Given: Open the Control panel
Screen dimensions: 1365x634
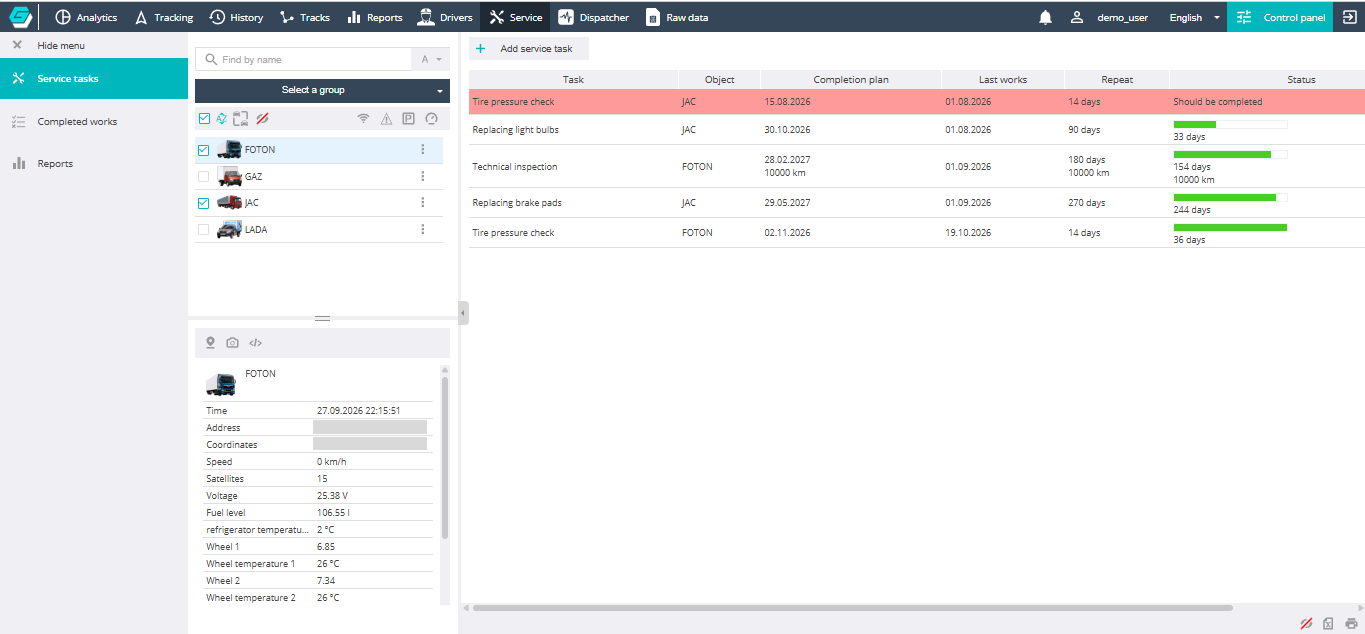Looking at the screenshot, I should point(1280,17).
